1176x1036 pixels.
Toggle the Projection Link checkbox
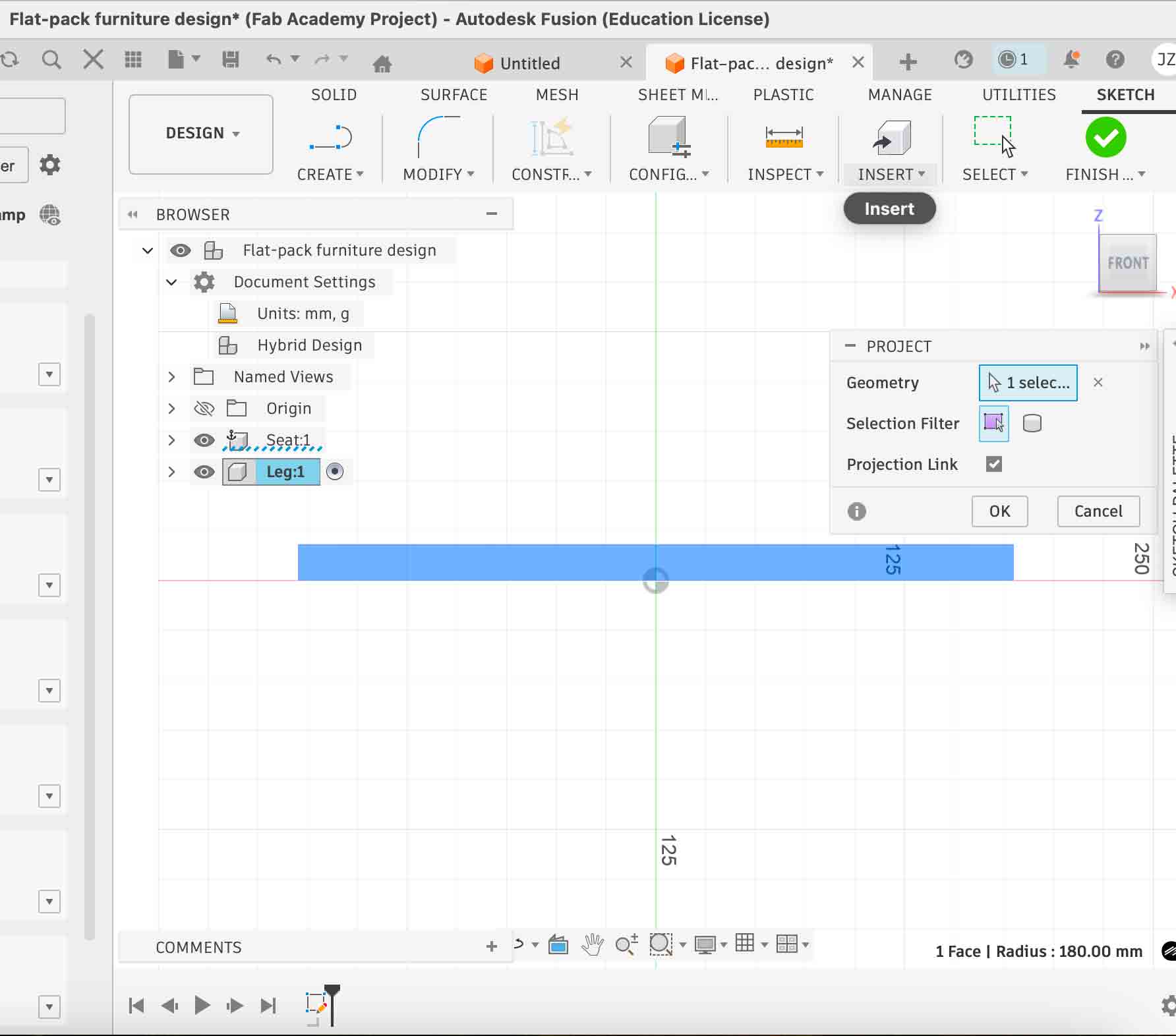pos(994,464)
